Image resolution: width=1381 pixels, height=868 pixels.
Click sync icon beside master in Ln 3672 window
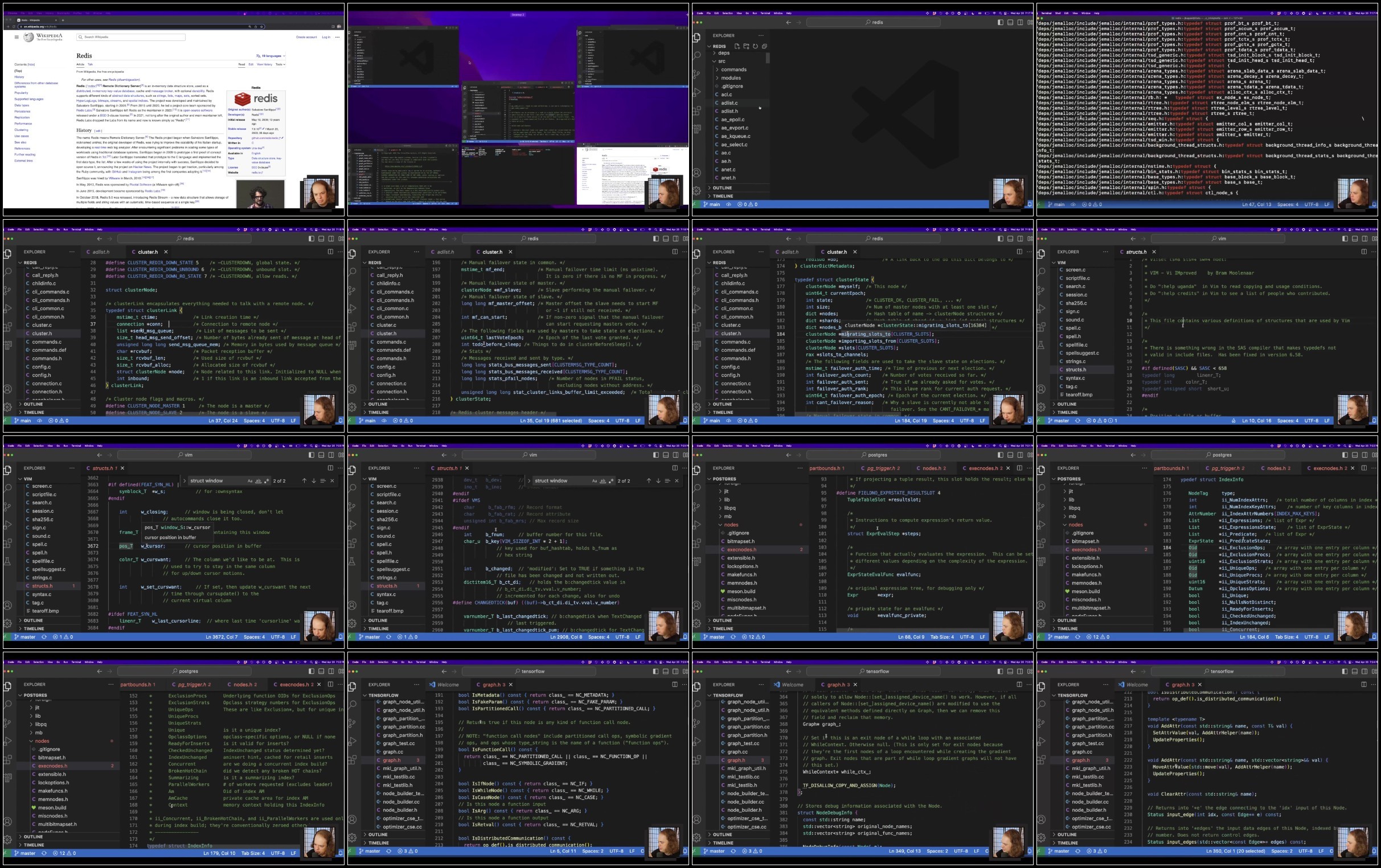44,636
